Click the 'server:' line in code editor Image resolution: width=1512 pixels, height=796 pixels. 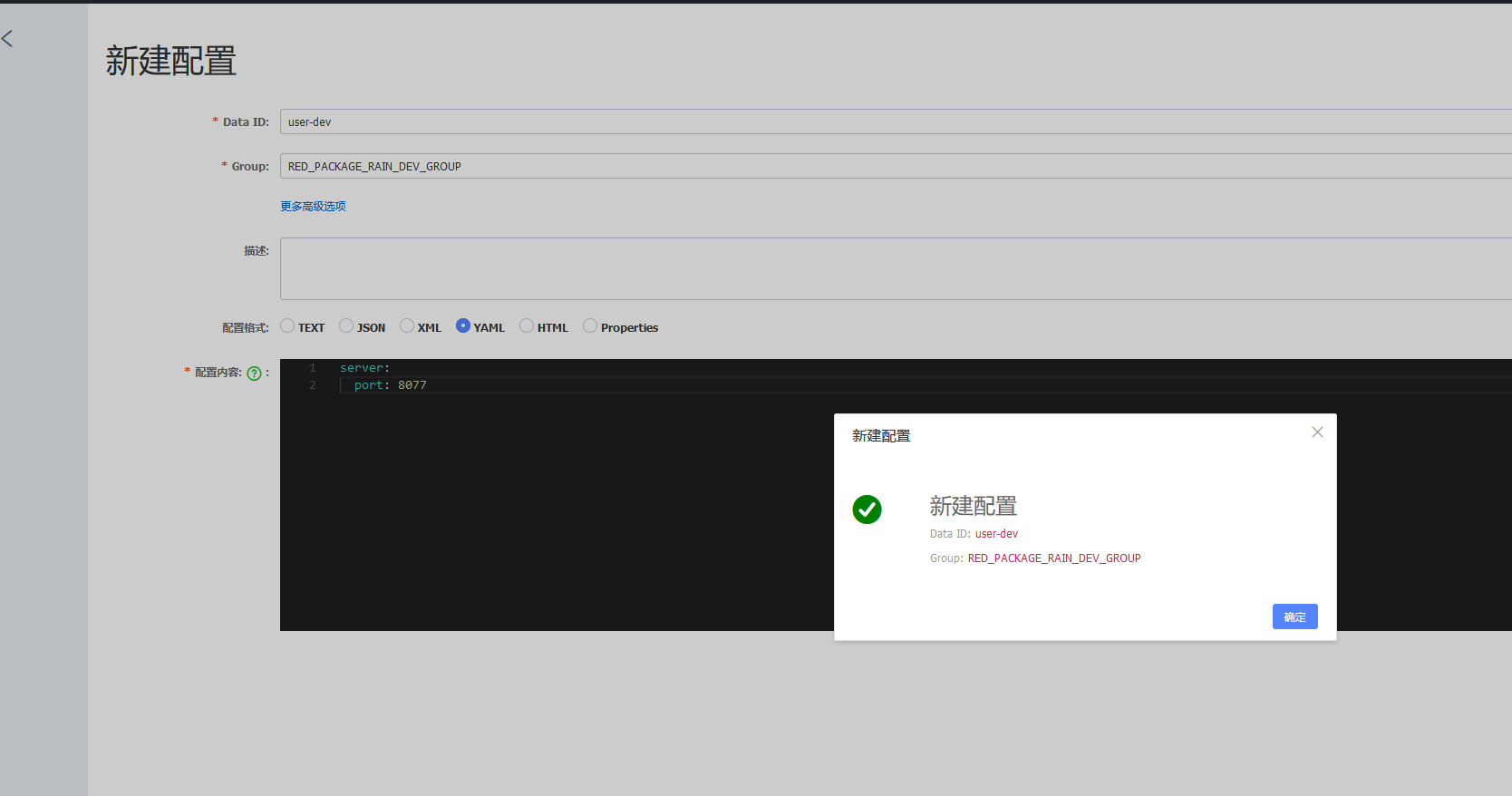[364, 368]
